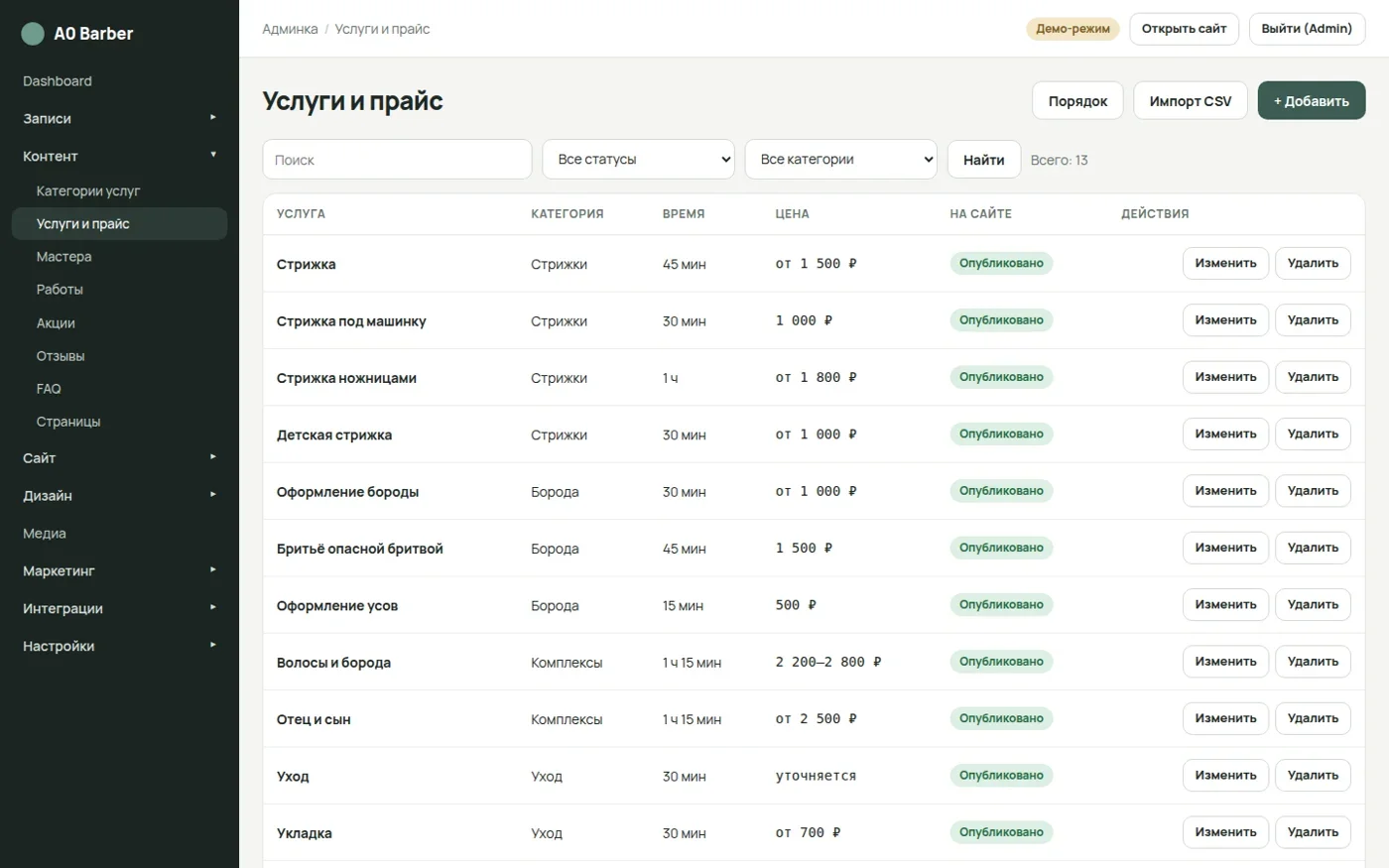Delete the Детская стрижка service
The height and width of the screenshot is (868, 1389).
(1313, 434)
